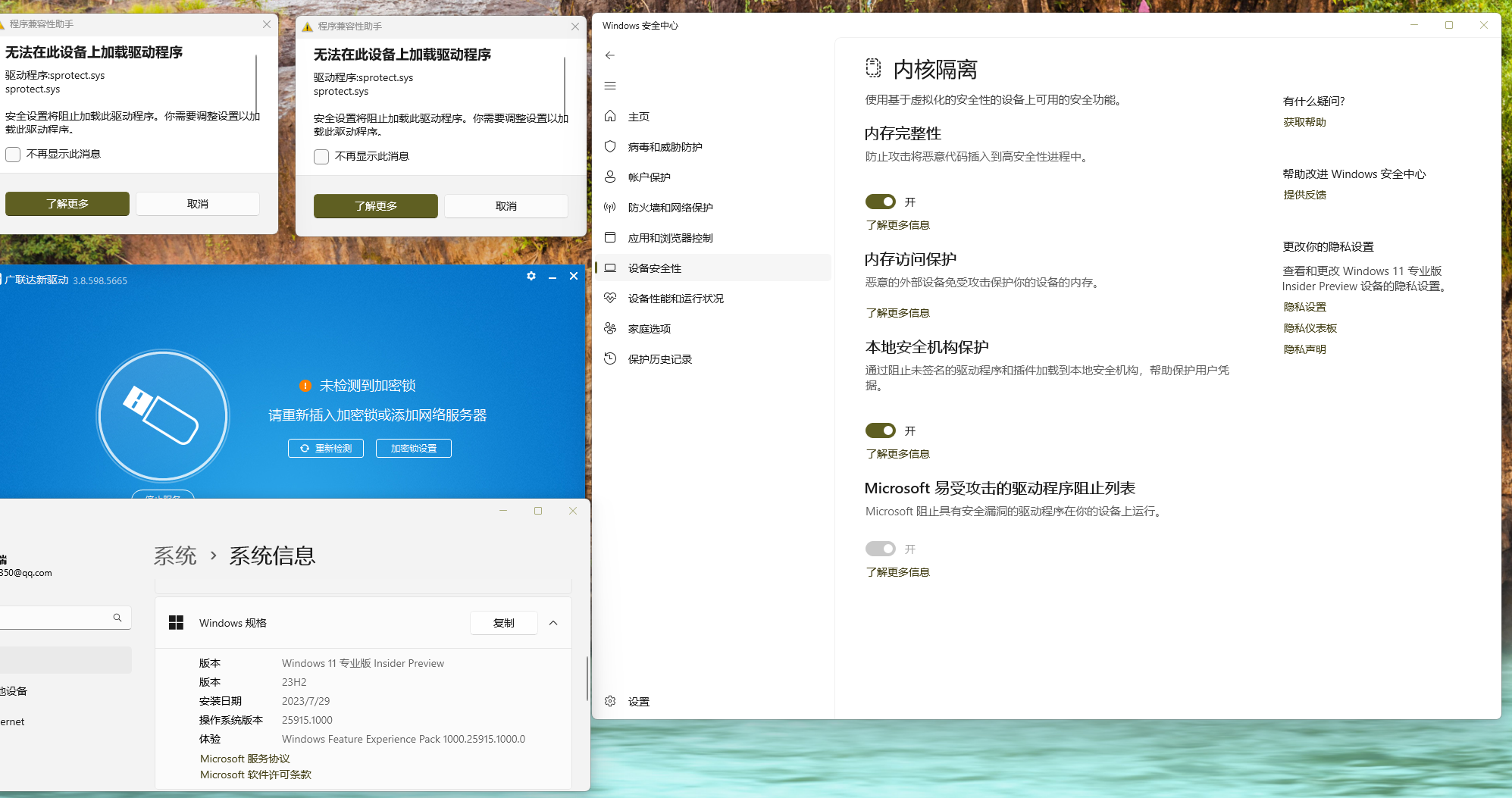Click the core isolation chip icon
This screenshot has width=1512, height=798.
(x=873, y=68)
